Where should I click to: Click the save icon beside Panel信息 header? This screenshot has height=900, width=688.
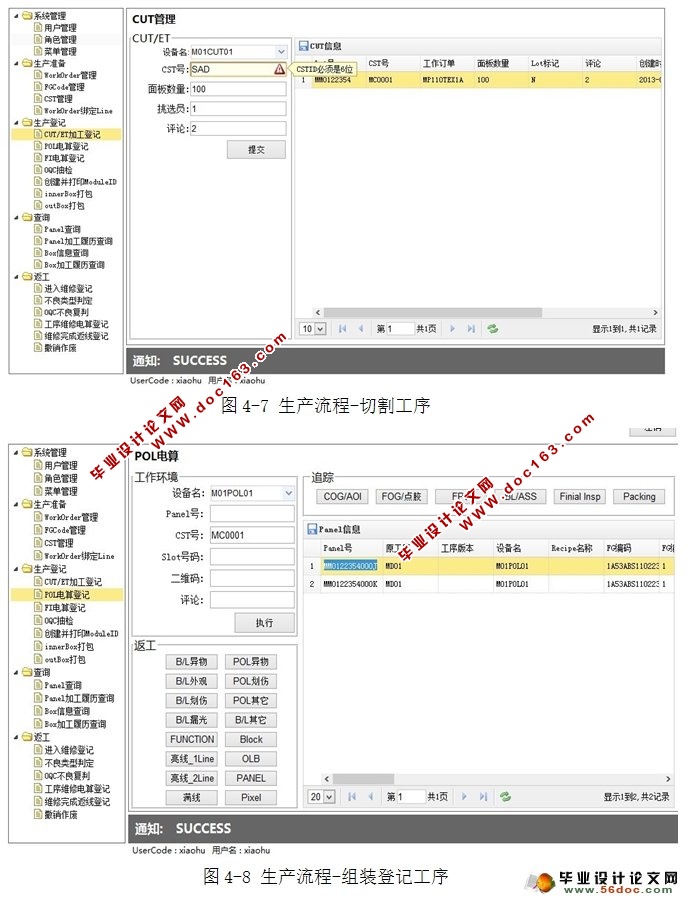point(313,529)
